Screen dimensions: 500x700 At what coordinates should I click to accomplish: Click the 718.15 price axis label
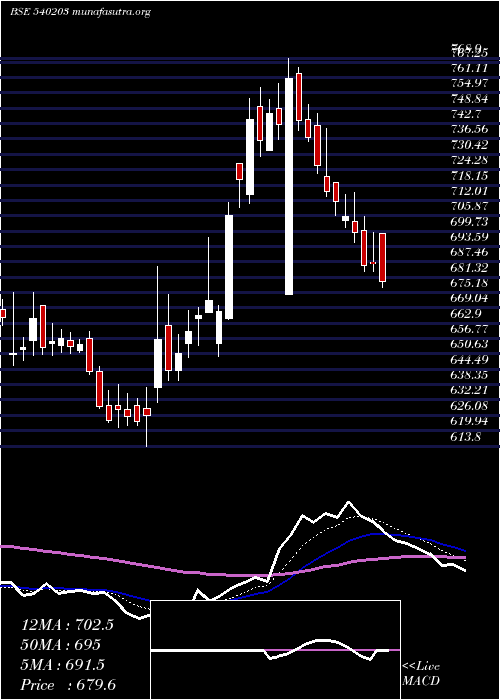coord(469,175)
